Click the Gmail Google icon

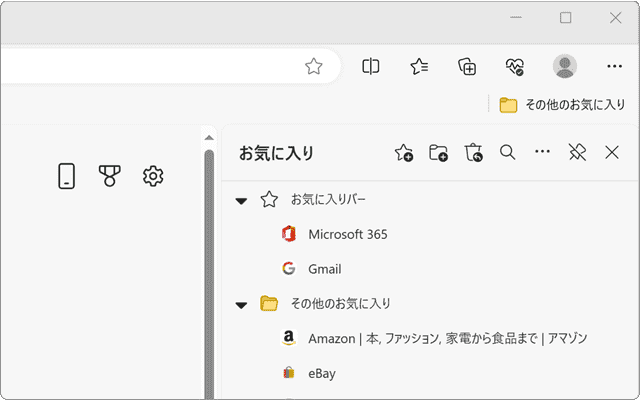(x=289, y=269)
